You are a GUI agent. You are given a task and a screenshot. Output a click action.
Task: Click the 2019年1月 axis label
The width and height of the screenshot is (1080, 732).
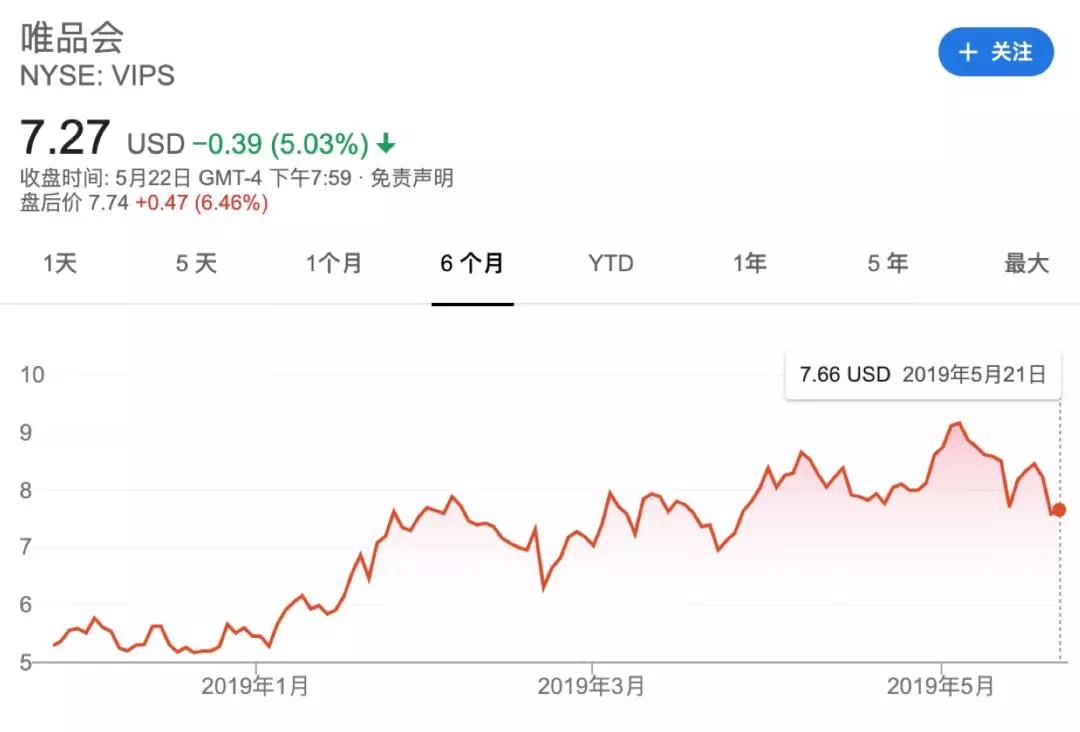(255, 687)
